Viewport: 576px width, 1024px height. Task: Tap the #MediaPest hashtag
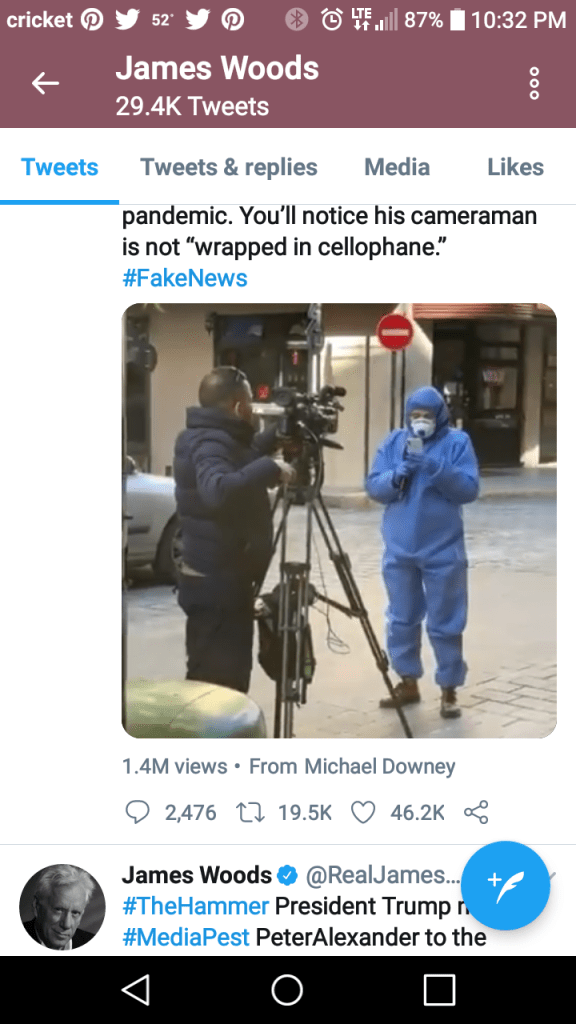186,937
